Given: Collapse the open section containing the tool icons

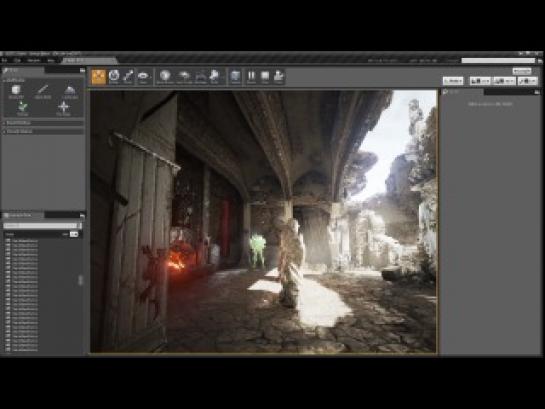Looking at the screenshot, I should coord(43,80).
